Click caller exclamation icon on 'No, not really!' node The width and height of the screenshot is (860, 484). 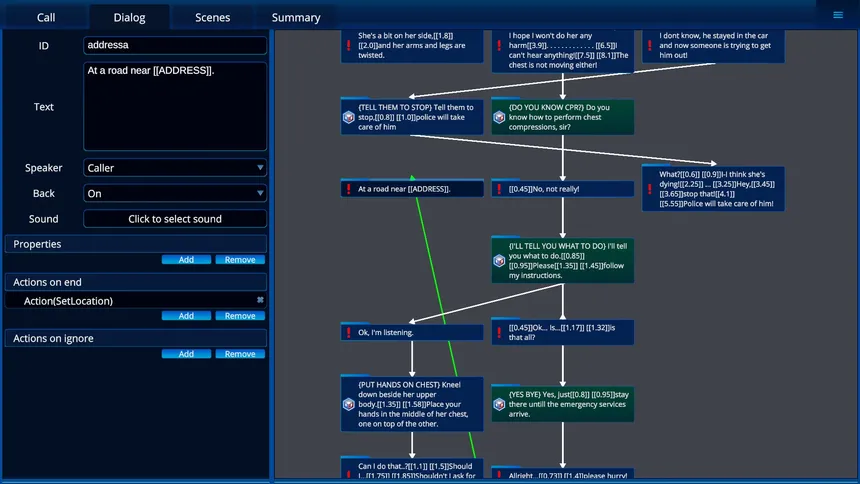click(499, 189)
